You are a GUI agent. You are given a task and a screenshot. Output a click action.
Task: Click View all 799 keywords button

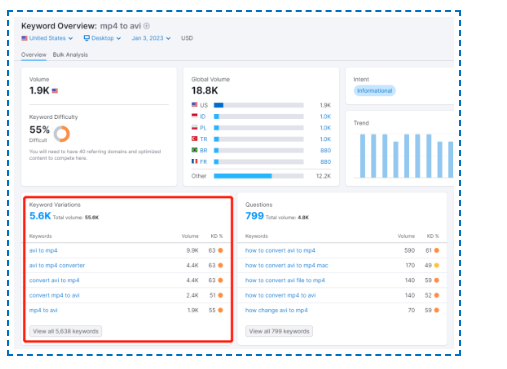[x=279, y=331]
